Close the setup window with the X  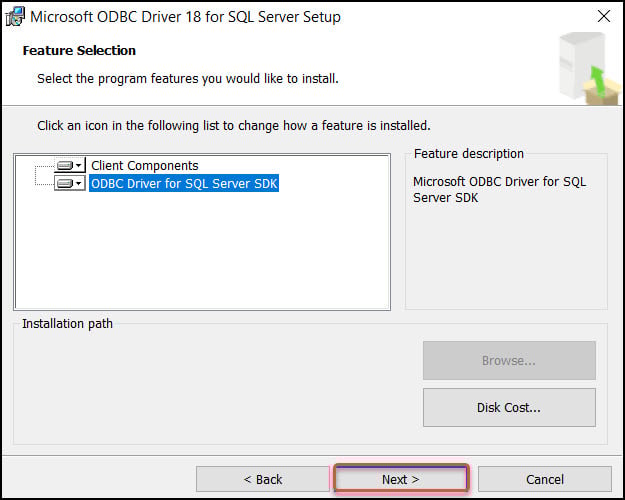[x=604, y=16]
